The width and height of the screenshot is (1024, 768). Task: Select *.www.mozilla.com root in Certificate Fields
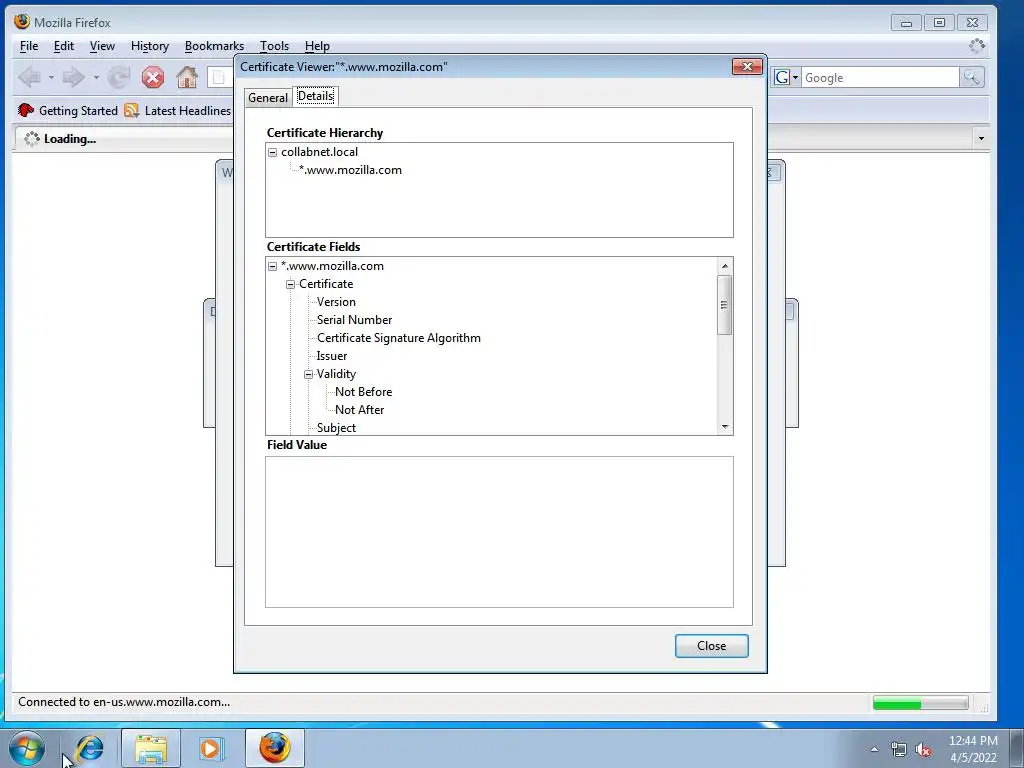[332, 266]
